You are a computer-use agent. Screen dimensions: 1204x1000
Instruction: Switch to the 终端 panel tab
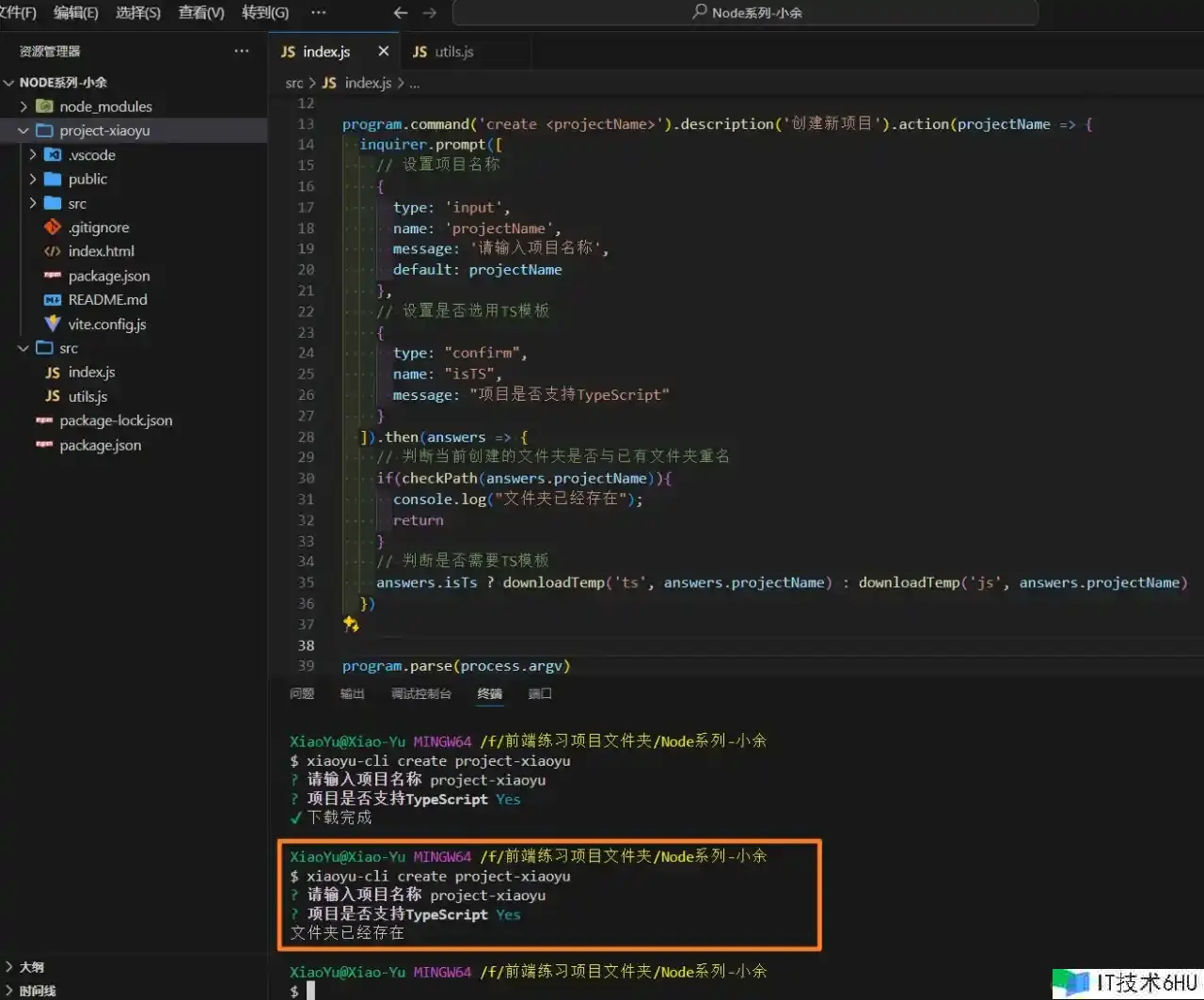[x=490, y=693]
